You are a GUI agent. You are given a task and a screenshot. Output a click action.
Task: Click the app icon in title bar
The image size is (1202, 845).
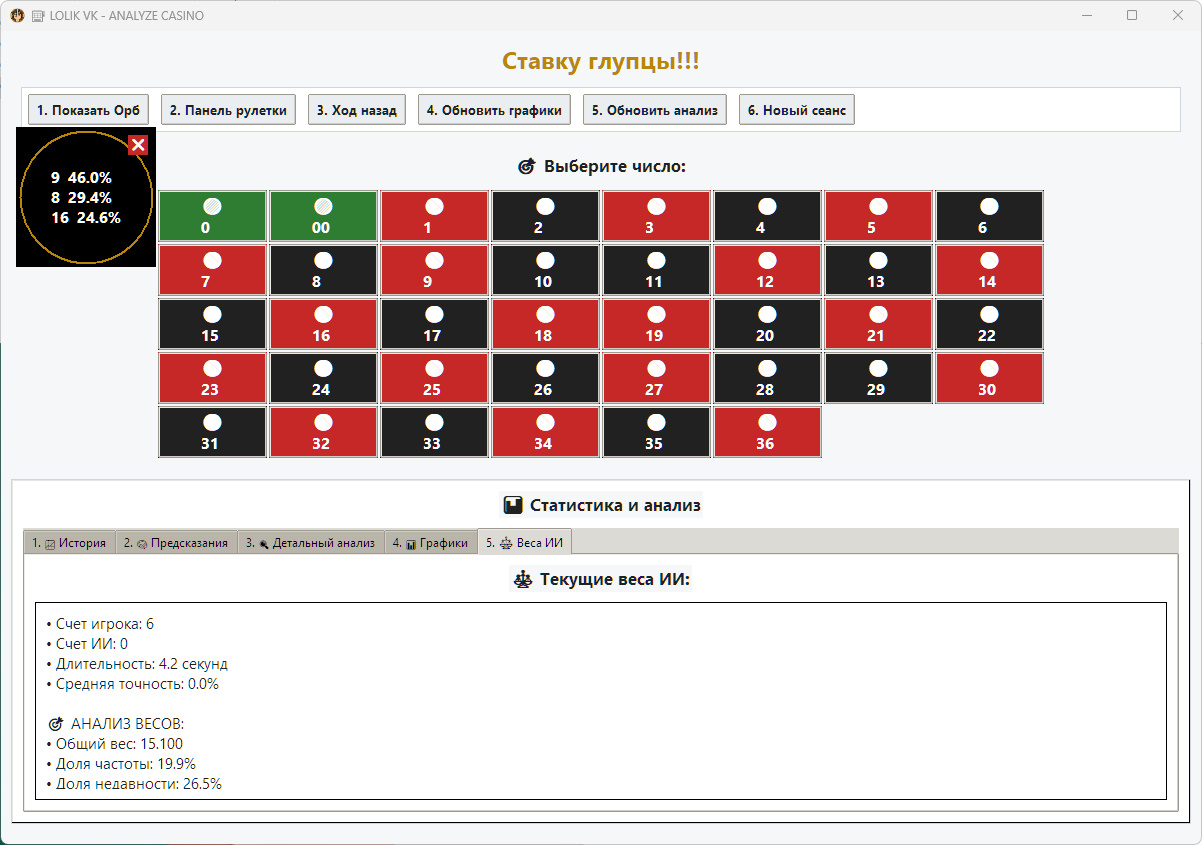click(x=17, y=15)
